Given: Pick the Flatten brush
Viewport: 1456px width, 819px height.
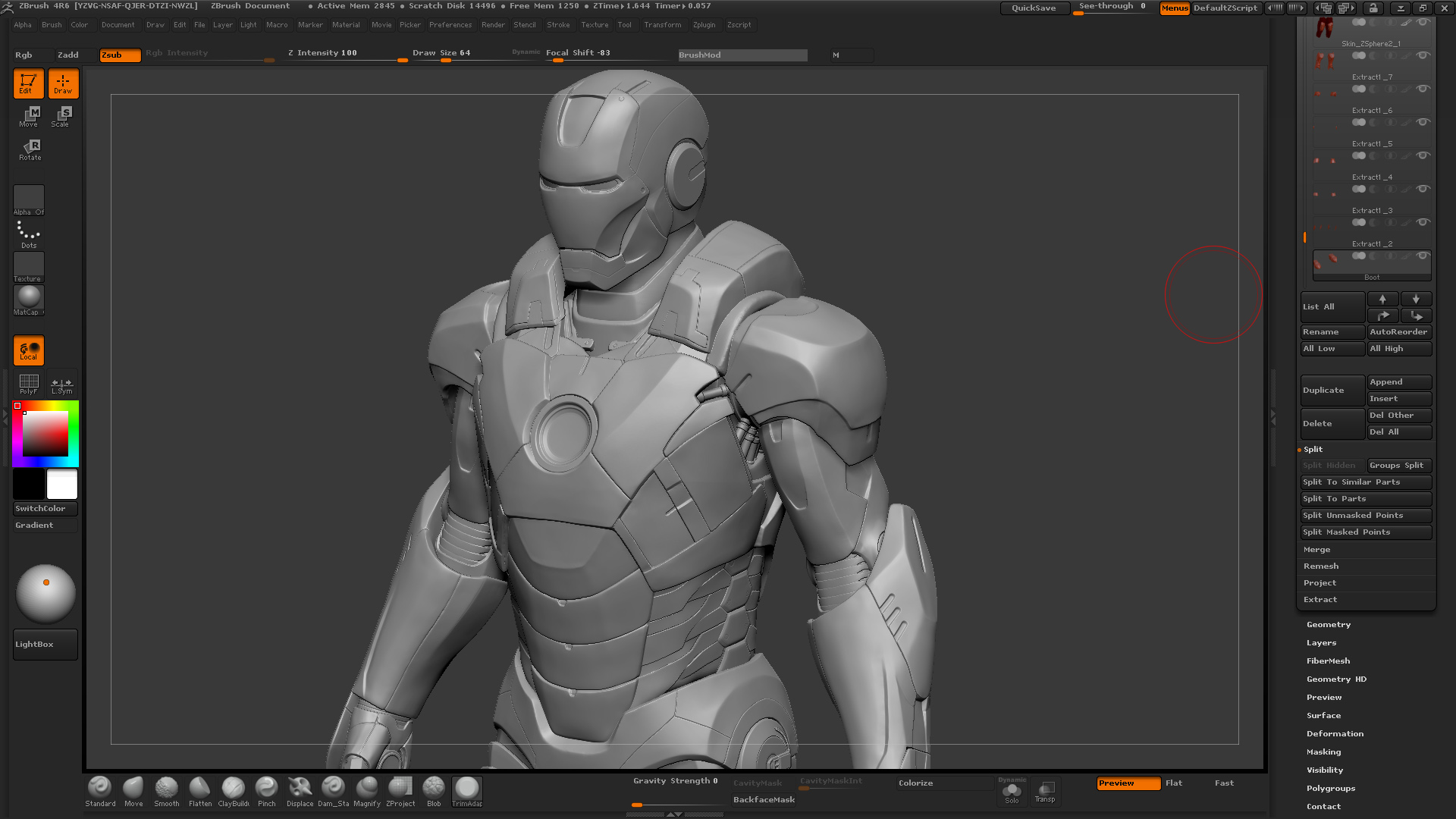Looking at the screenshot, I should (x=200, y=792).
